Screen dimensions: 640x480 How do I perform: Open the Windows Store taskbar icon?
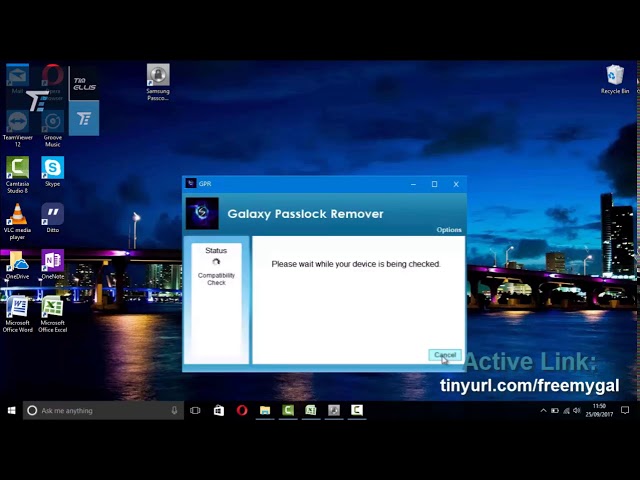219,410
